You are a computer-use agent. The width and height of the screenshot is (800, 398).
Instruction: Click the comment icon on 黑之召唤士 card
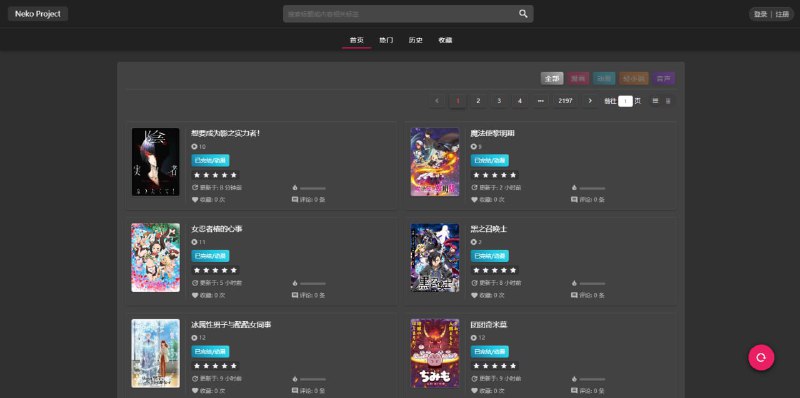(574, 295)
